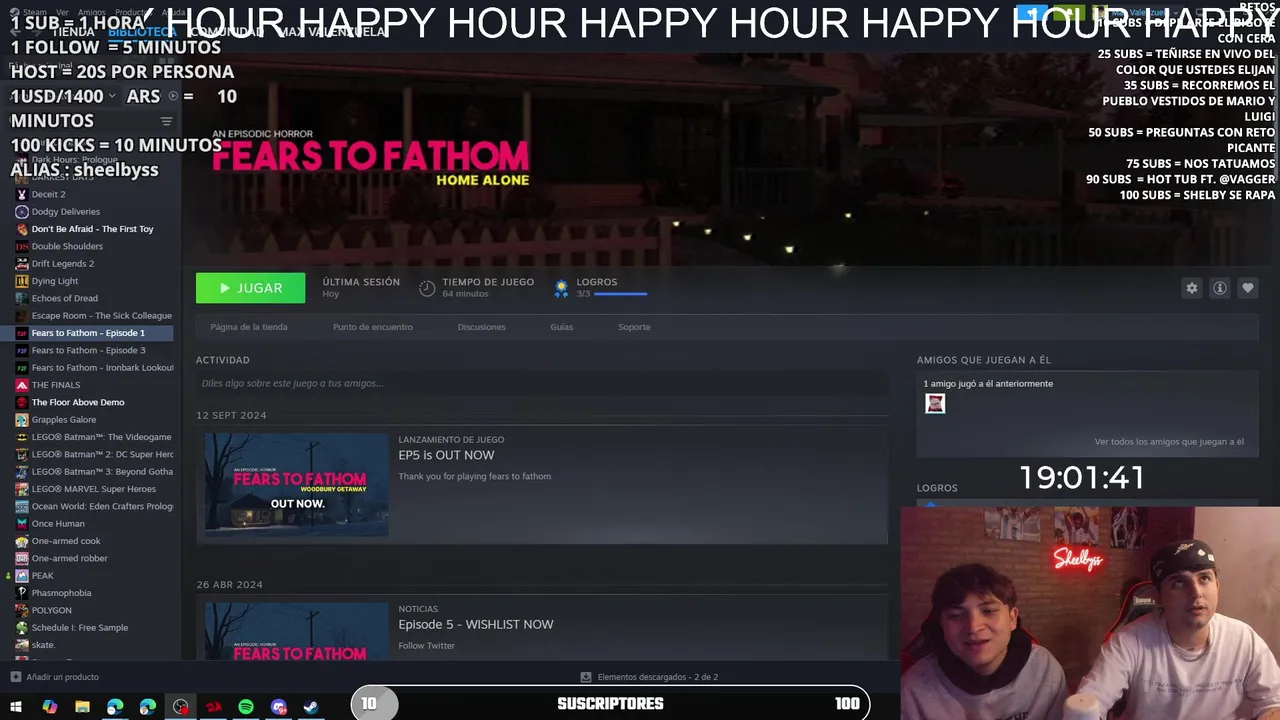1280x720 pixels.
Task: Click the plus icon beside Añadir un producto
Action: [x=15, y=677]
